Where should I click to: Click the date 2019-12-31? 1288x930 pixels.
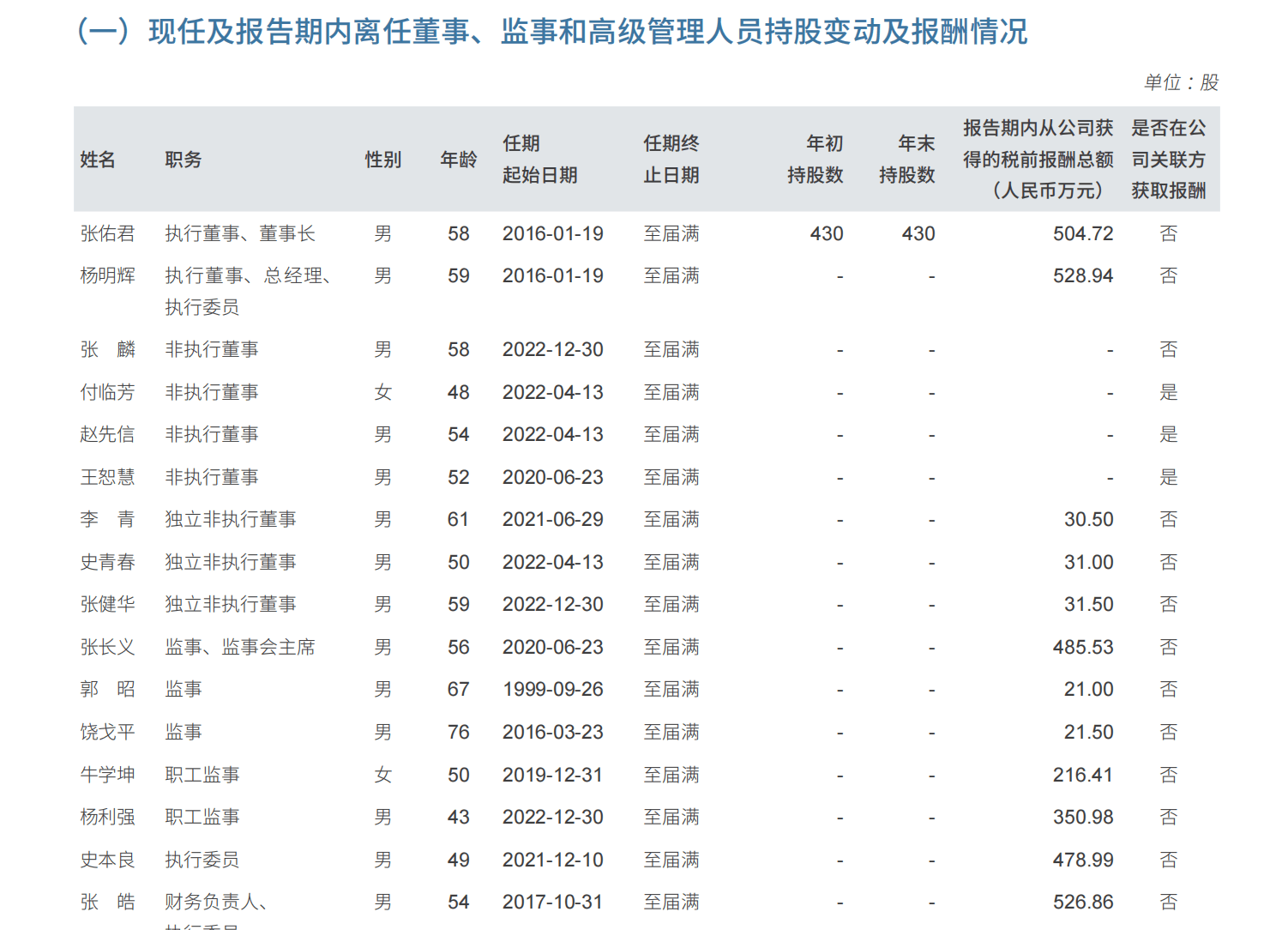point(553,775)
